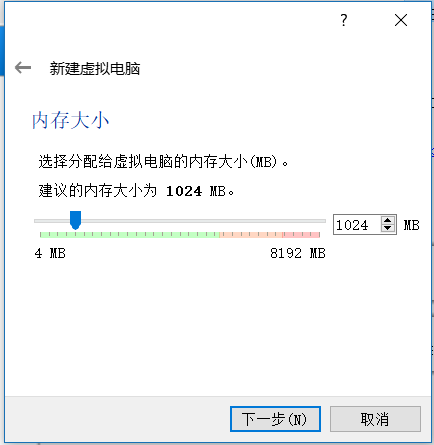Cancel the wizard with 取消 button

[375, 419]
